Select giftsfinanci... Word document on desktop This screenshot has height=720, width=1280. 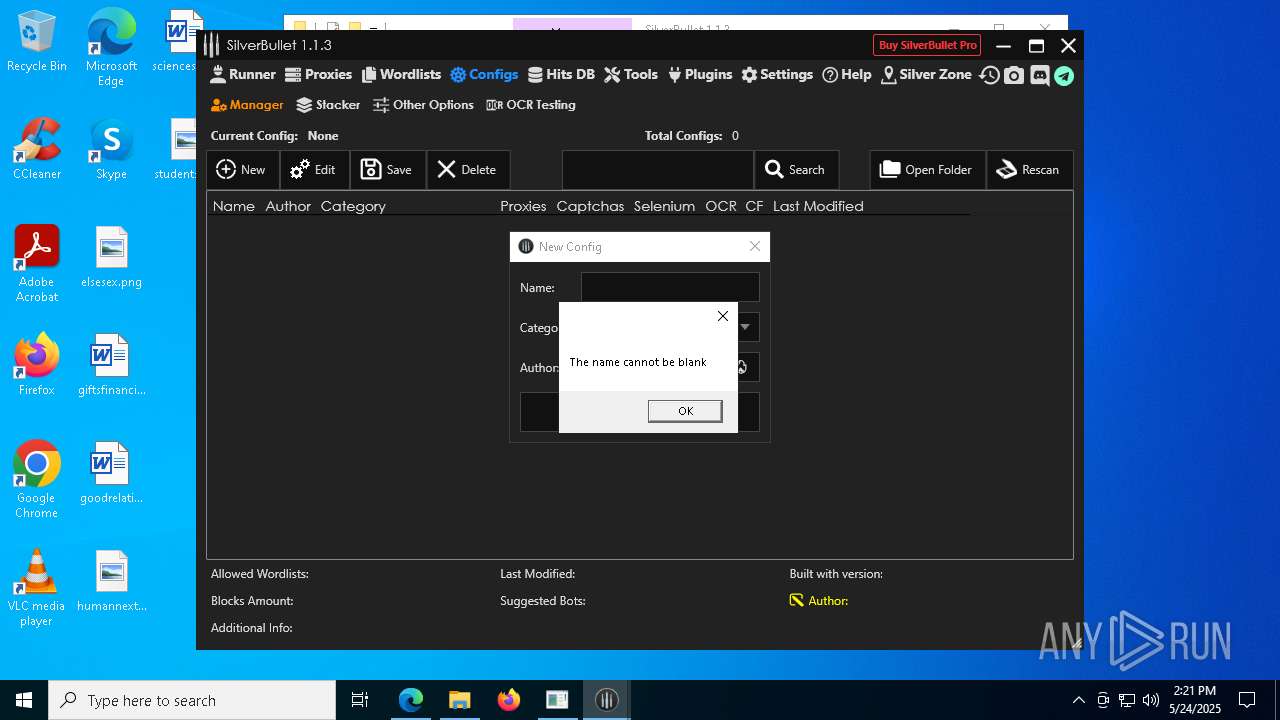pos(111,366)
